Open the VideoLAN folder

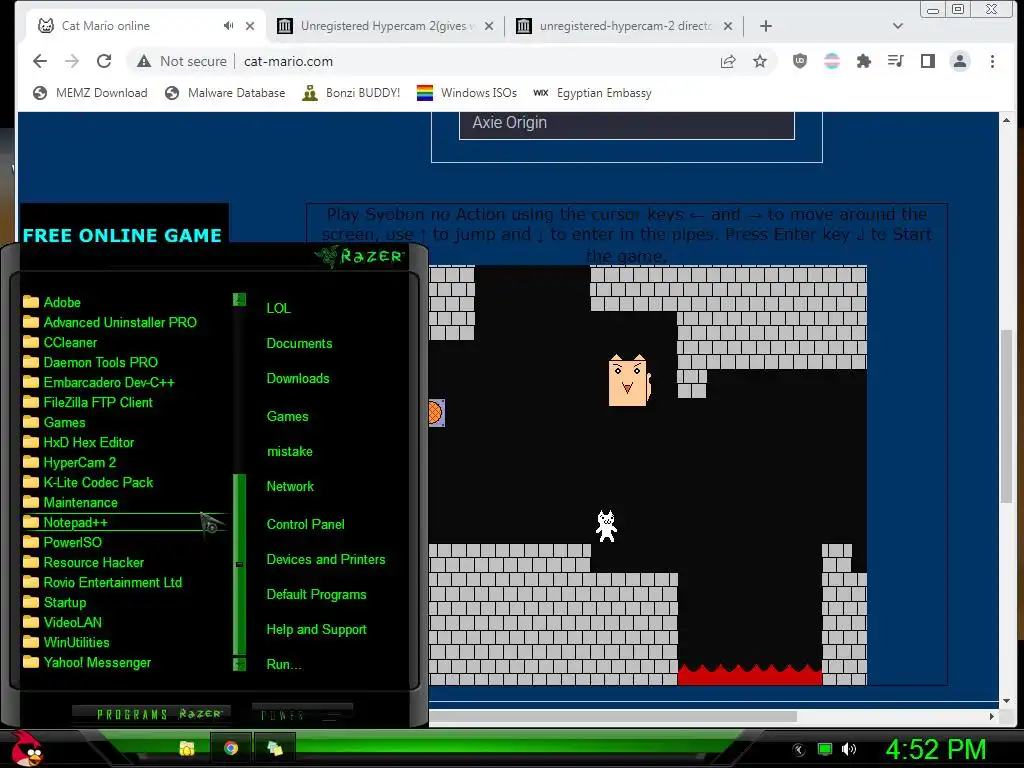point(62,622)
